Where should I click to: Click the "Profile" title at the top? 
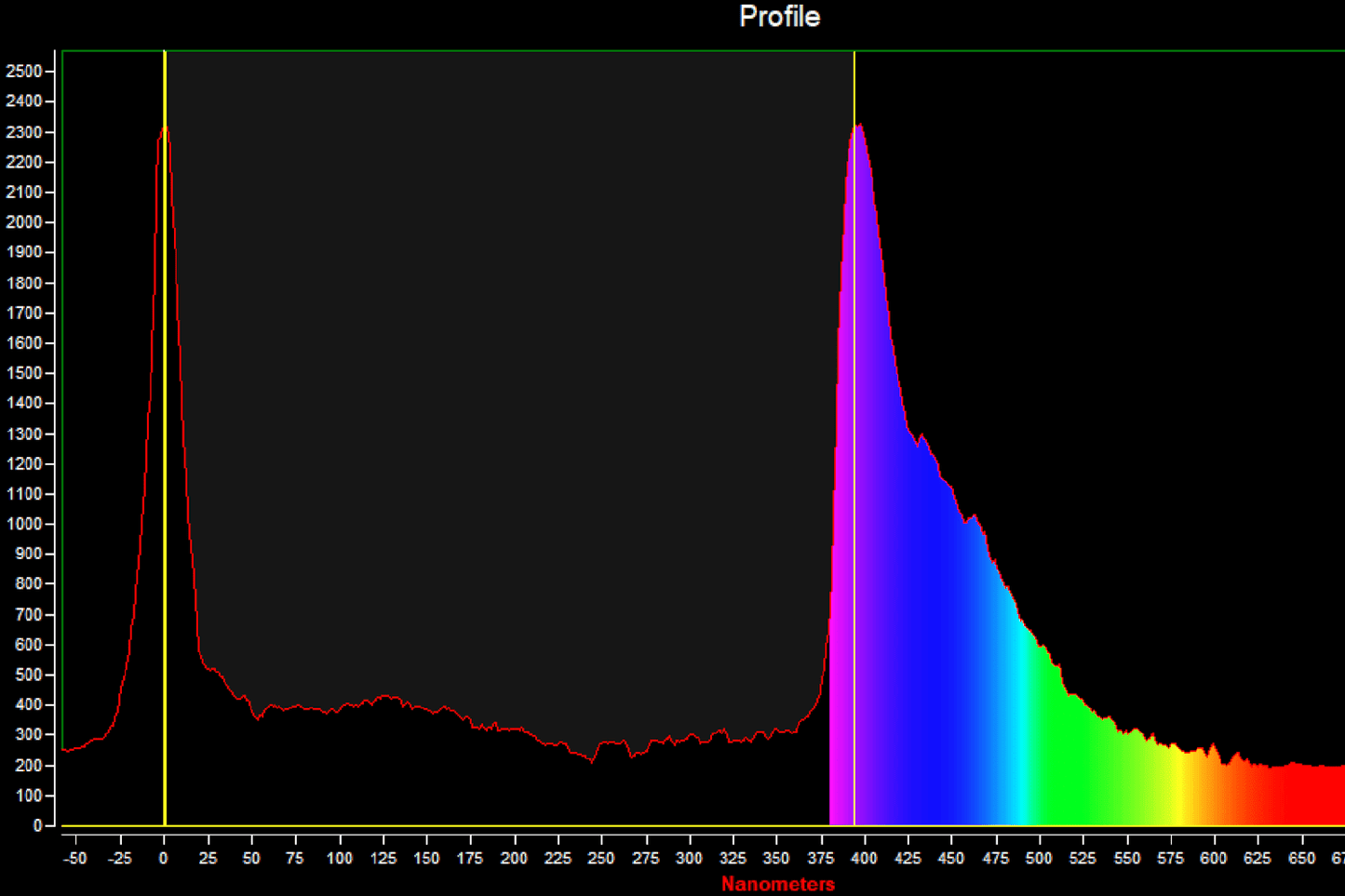tap(779, 17)
